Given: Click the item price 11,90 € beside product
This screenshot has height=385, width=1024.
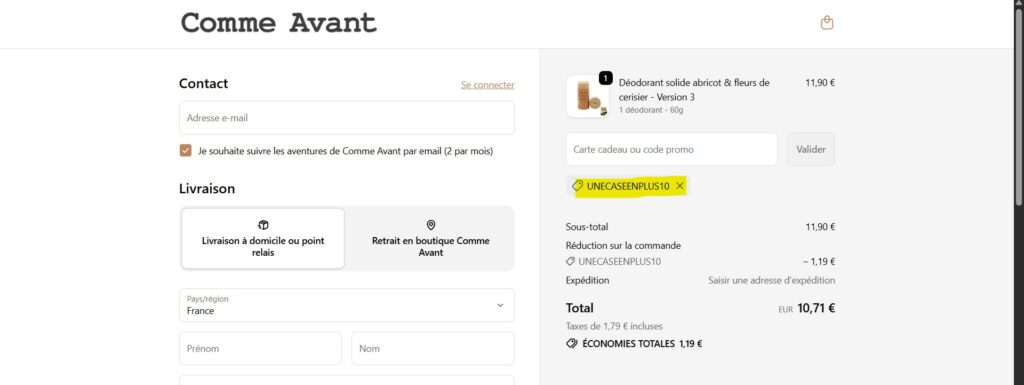Looking at the screenshot, I should 820,83.
